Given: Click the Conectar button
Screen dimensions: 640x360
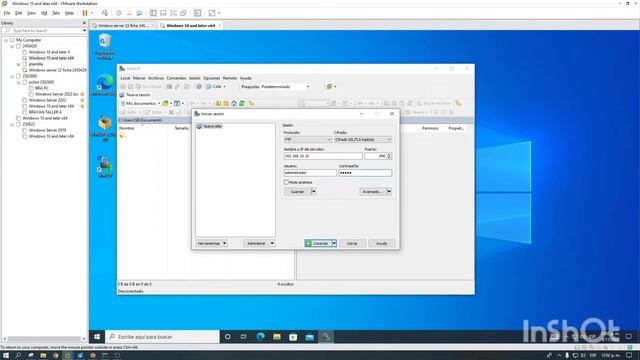Looking at the screenshot, I should [x=318, y=243].
